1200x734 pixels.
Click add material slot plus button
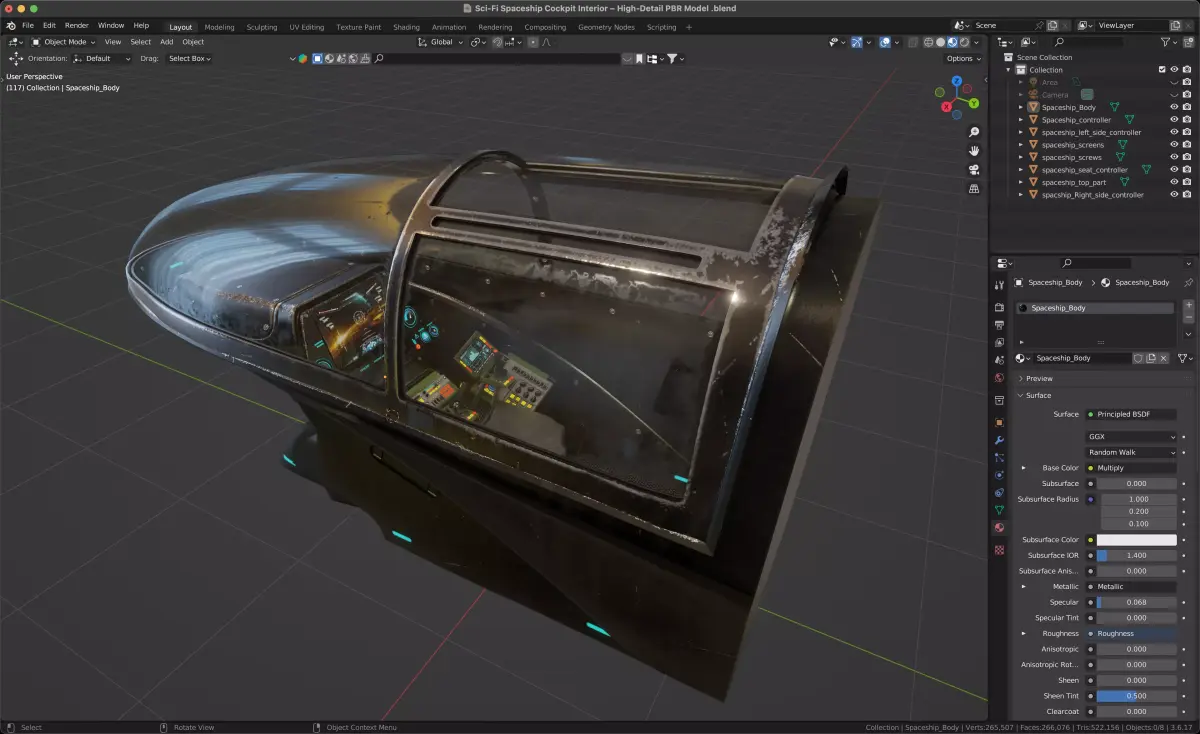click(1189, 305)
